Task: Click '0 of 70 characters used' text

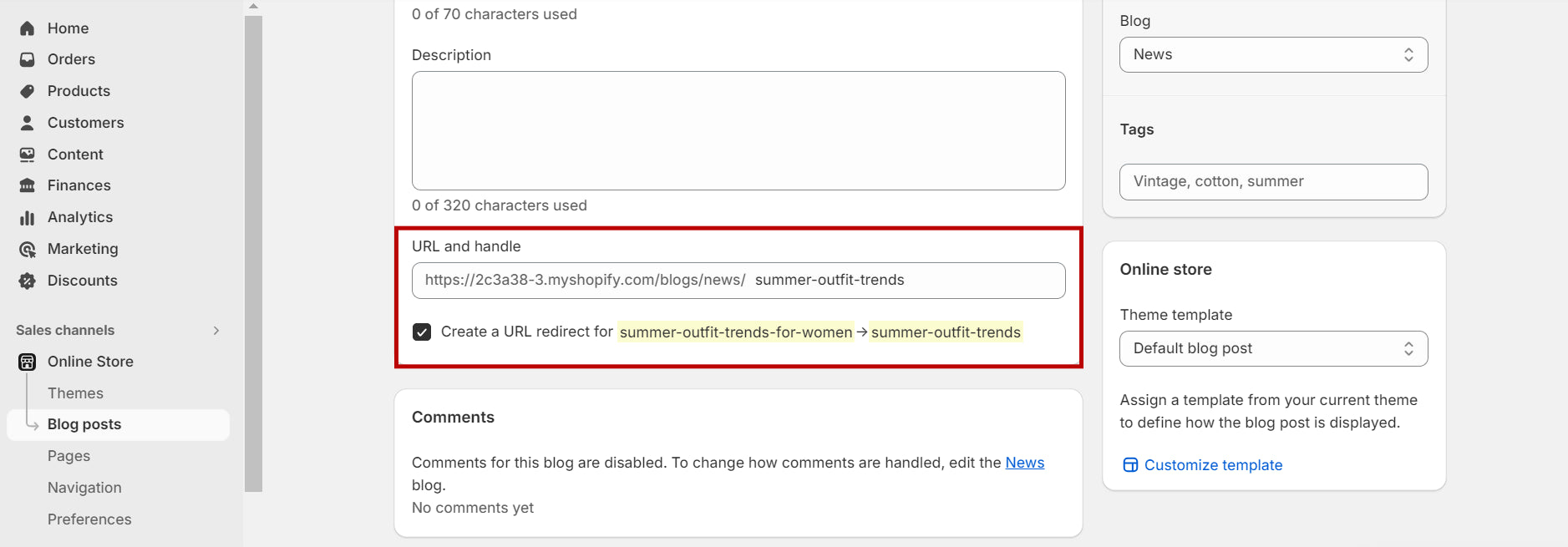Action: (x=495, y=14)
